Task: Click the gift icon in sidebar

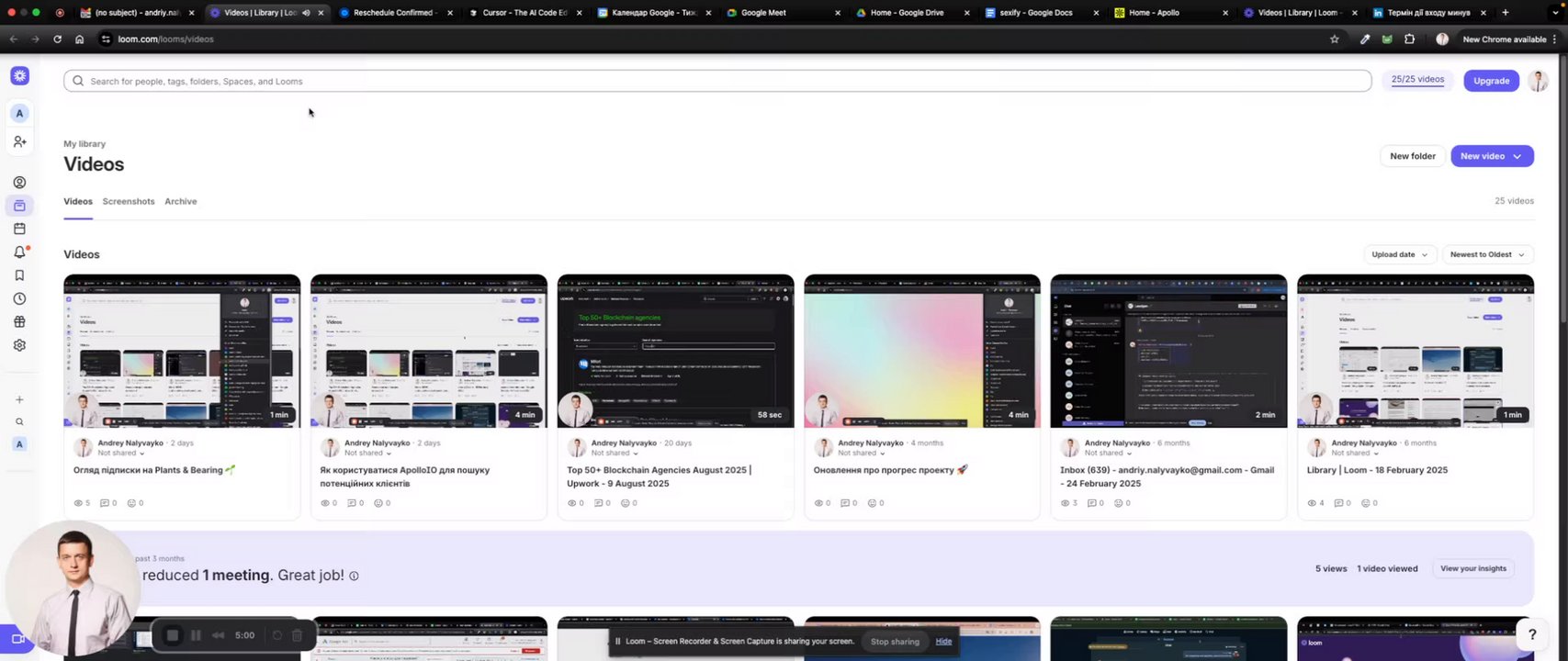Action: 19,322
